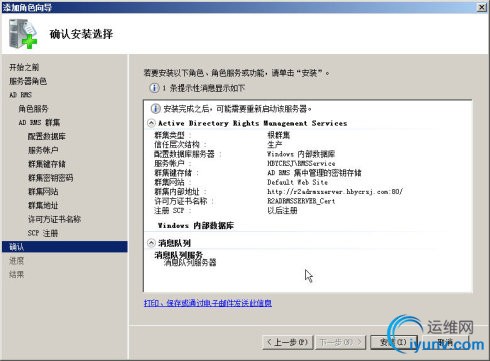Viewport: 490px width, 361px height.
Task: Click the info icon beside 安装完成之后
Action: (x=155, y=109)
